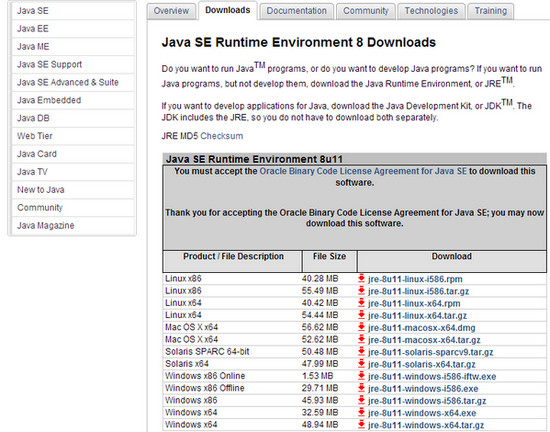
Task: Download jre-8u11-windows-x64.exe file link
Action: pyautogui.click(x=422, y=413)
